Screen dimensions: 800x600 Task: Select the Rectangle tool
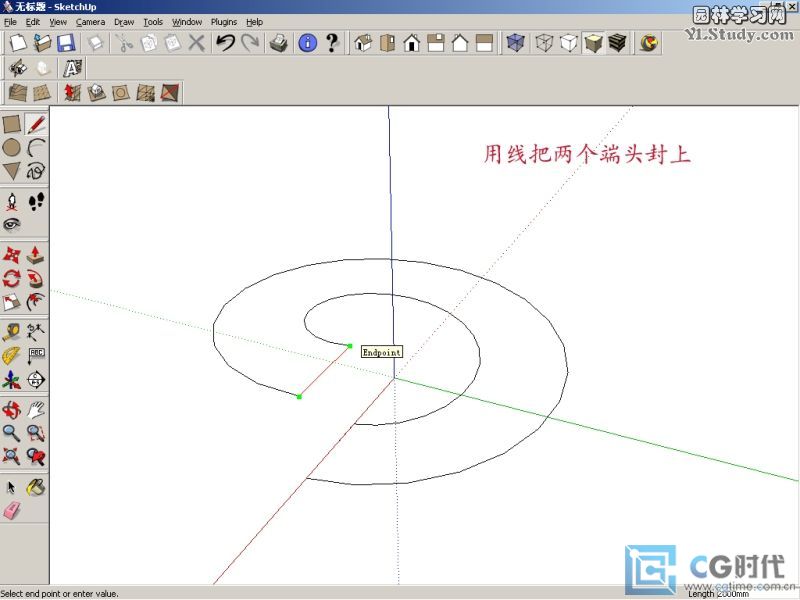(11, 123)
